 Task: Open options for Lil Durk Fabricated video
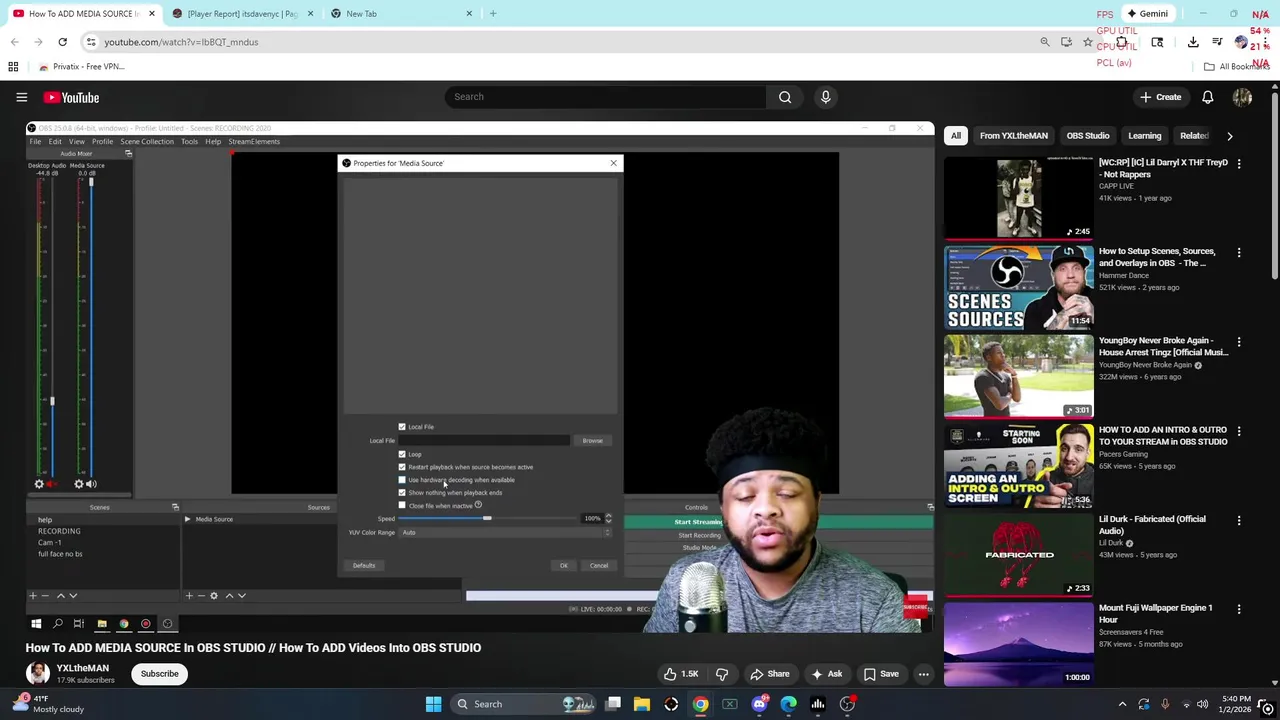1239,520
